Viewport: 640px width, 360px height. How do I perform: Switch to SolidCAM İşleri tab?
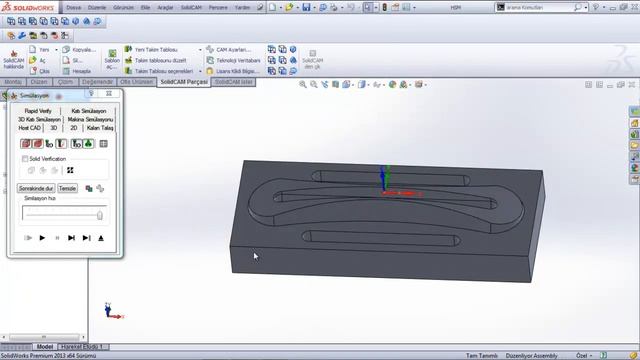tap(234, 82)
